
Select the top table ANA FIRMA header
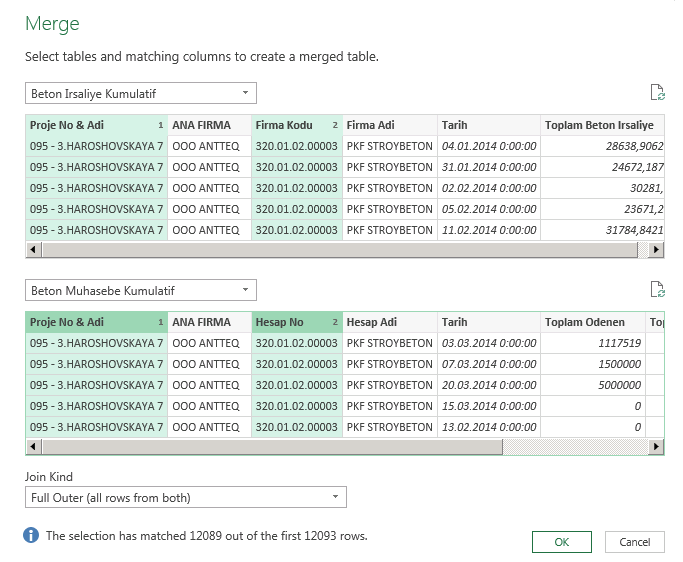pos(210,125)
